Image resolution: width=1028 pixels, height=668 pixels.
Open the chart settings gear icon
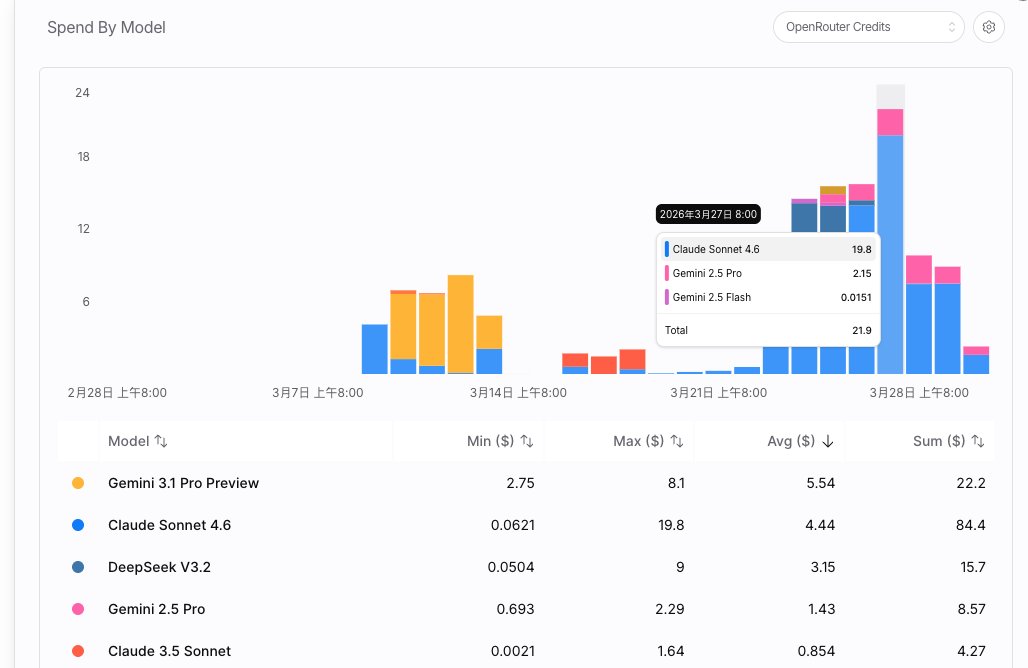988,27
